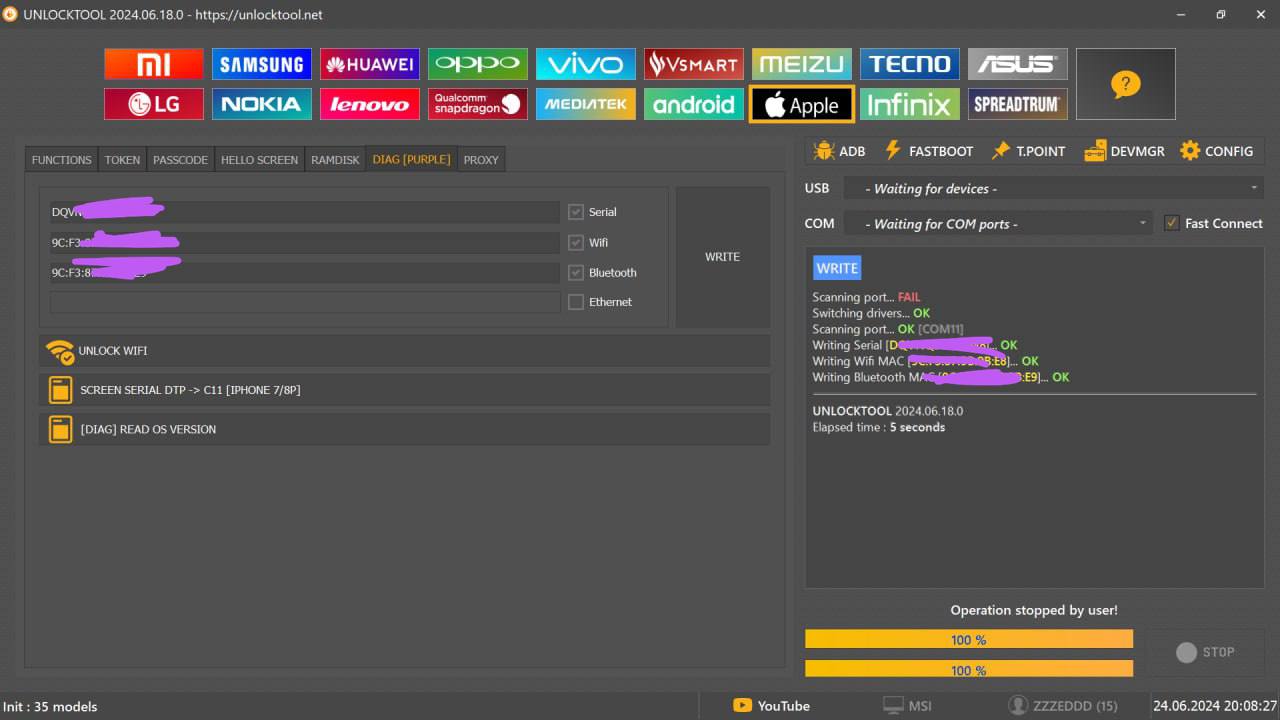Viewport: 1280px width, 720px height.
Task: Choose the Qualcomm Snapdragon tile
Action: (478, 104)
